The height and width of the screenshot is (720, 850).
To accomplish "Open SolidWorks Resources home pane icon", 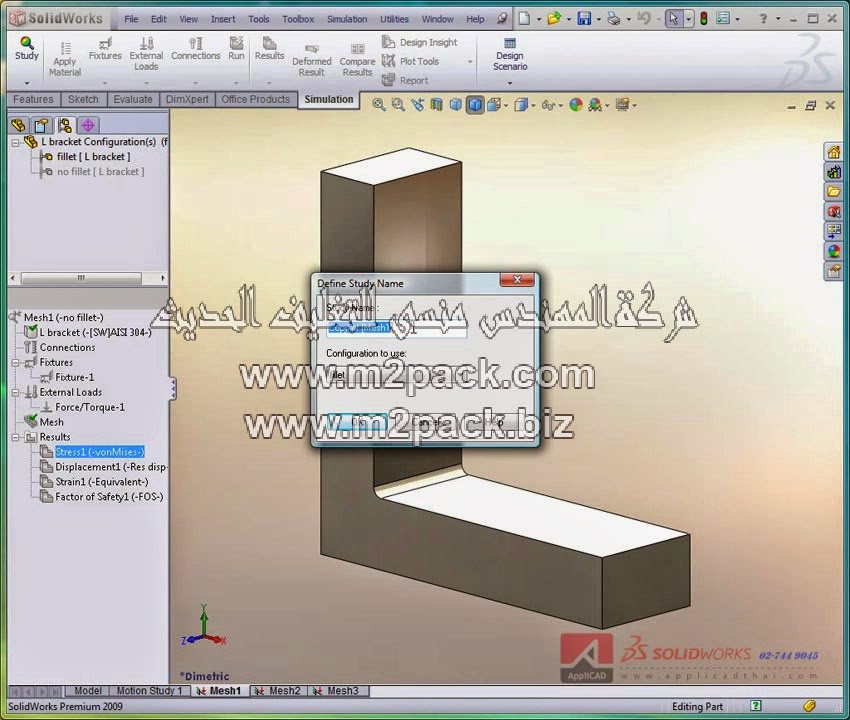I will click(834, 152).
